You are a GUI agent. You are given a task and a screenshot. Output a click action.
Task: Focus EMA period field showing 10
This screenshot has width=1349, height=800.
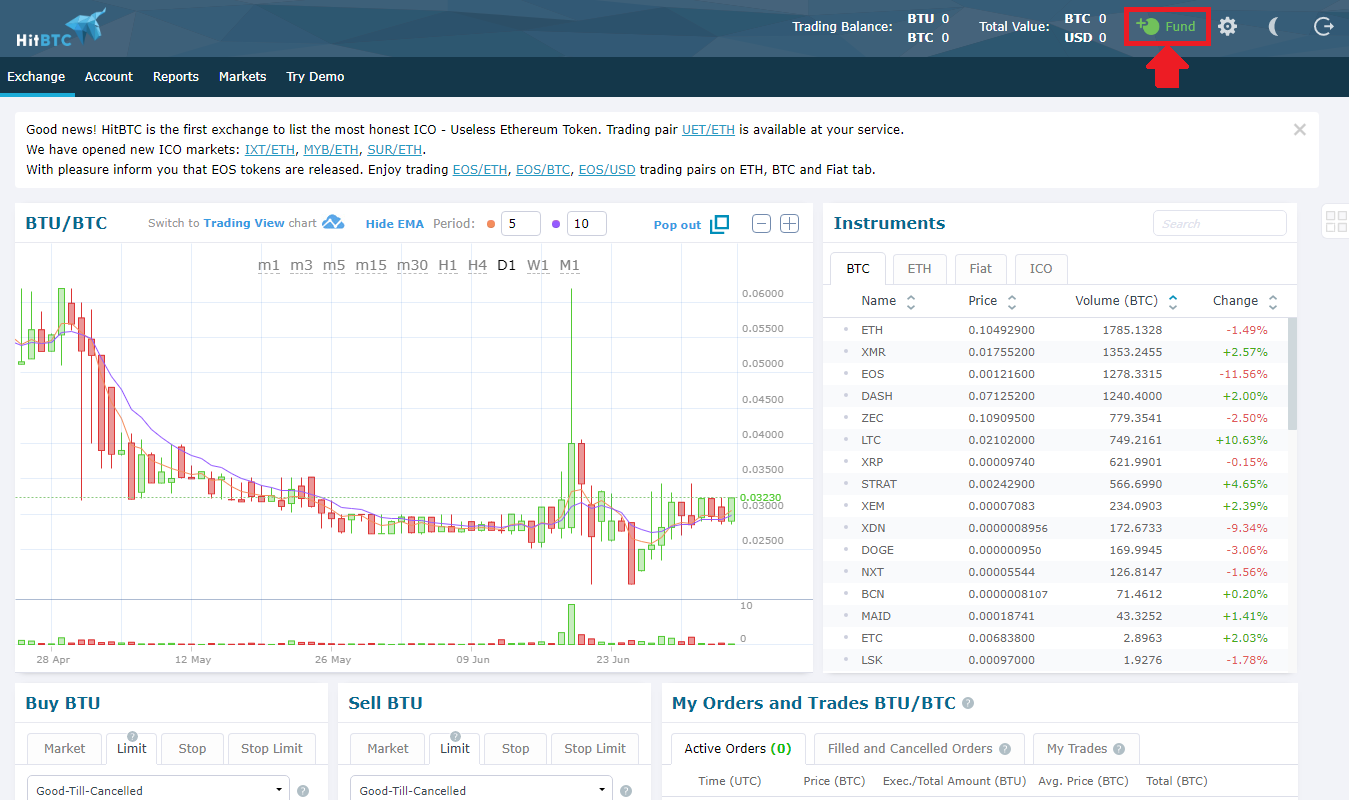pyautogui.click(x=586, y=224)
